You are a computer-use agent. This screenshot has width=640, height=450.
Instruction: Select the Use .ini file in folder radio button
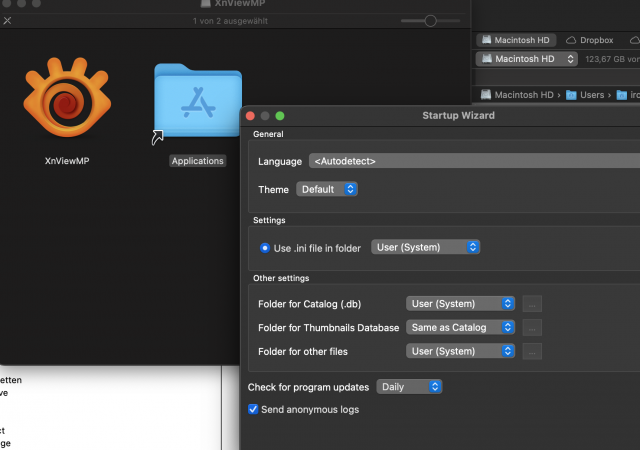coord(265,248)
